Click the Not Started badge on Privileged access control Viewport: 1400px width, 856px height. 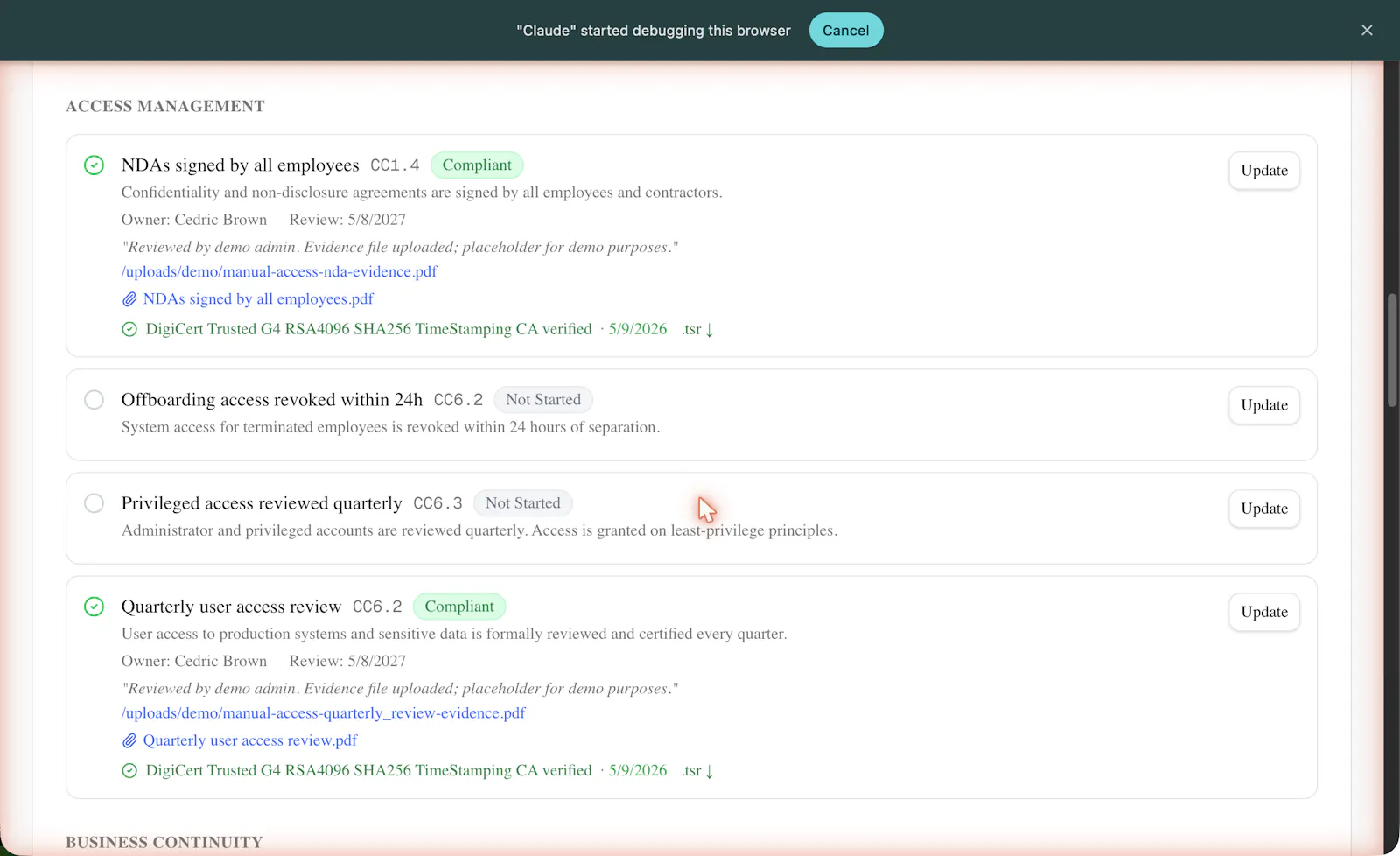(523, 502)
